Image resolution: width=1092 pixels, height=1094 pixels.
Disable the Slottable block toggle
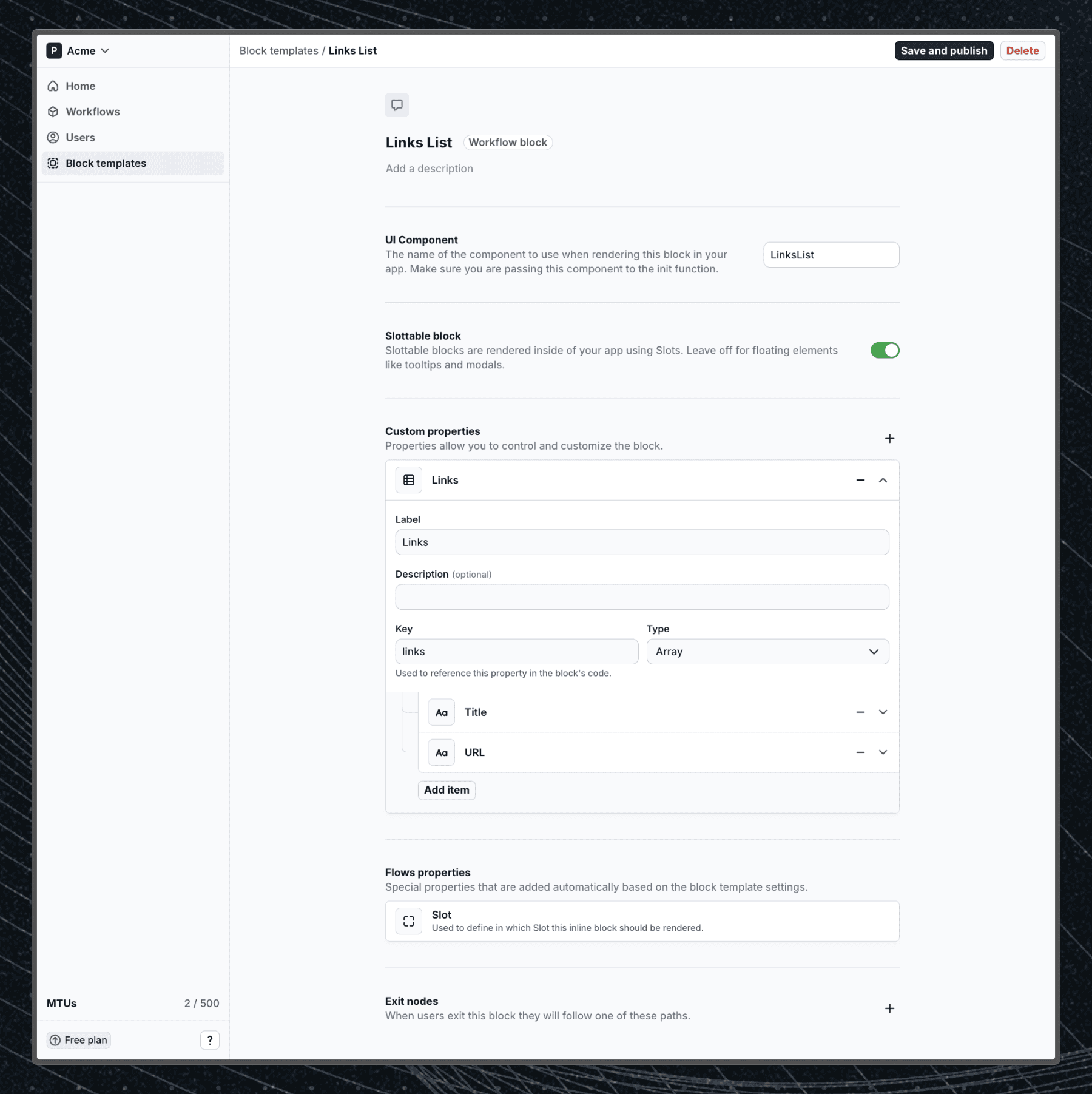885,350
